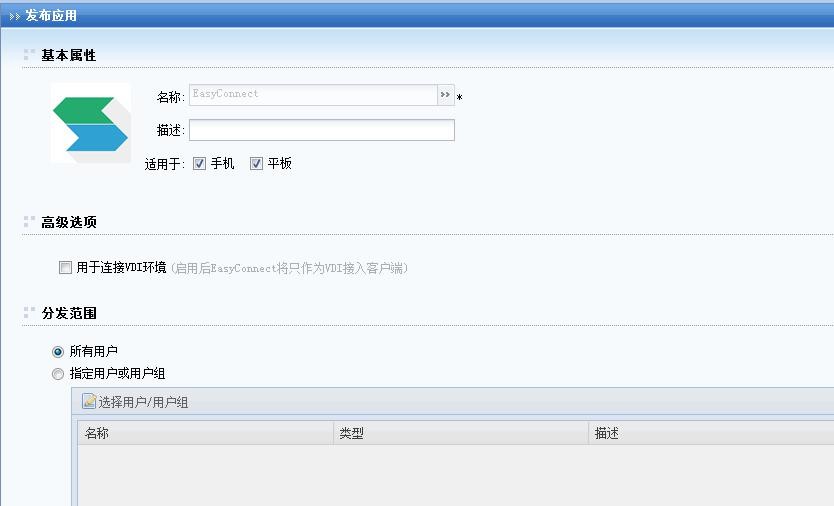Screen dimensions: 834x506
Task: Select the 所有用户 radio option
Action: click(58, 352)
